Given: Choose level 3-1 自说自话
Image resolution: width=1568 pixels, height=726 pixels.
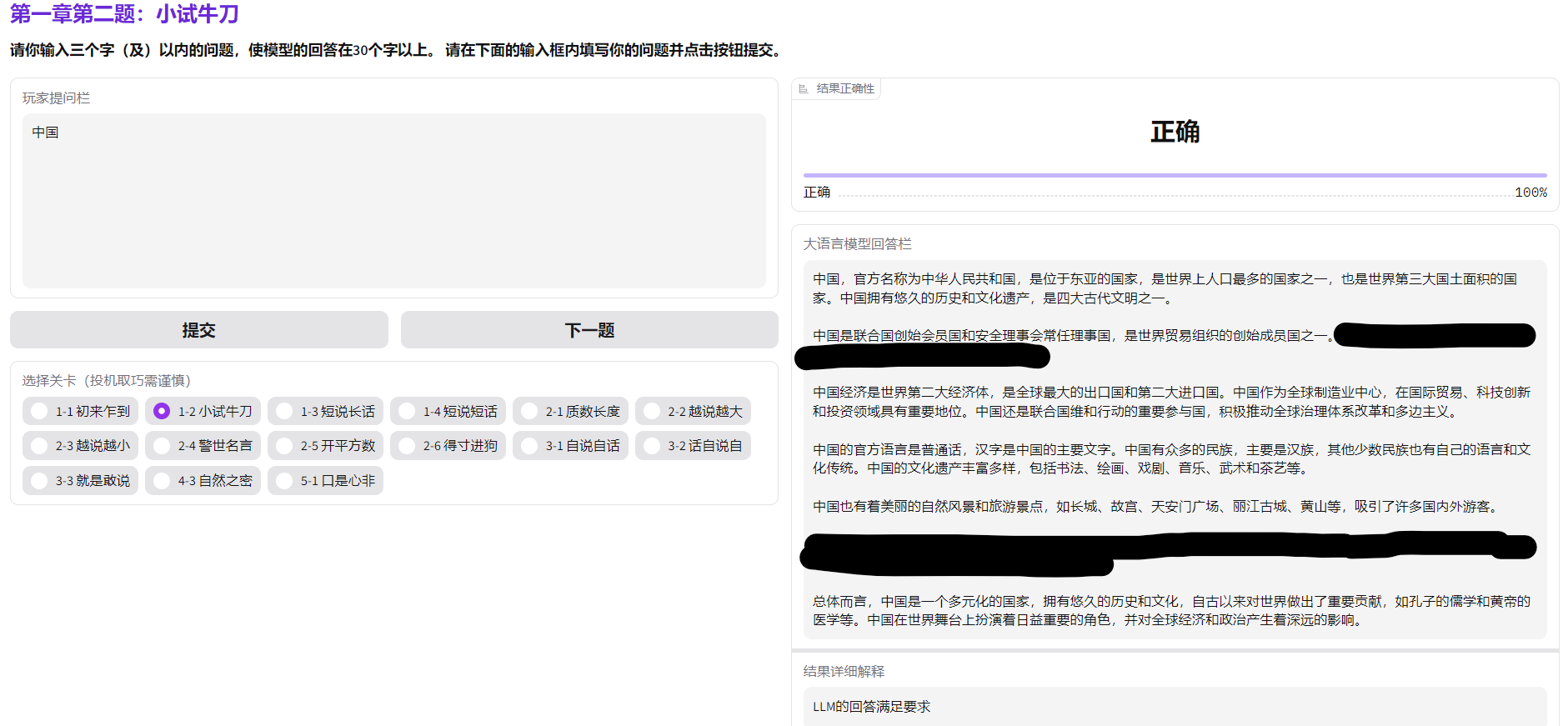Looking at the screenshot, I should tap(571, 446).
